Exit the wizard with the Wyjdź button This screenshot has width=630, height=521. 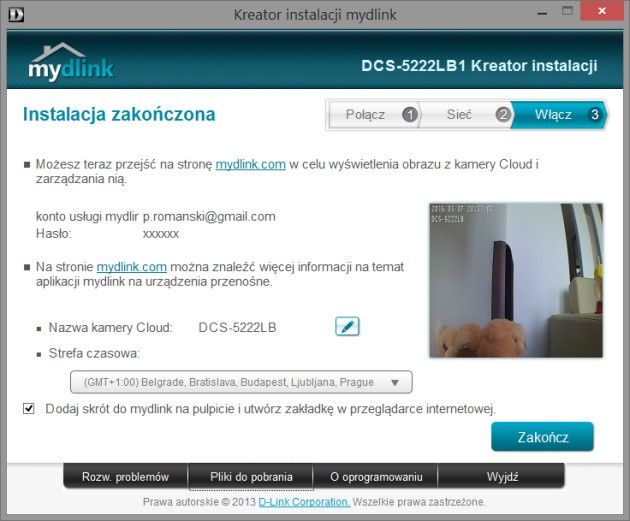[x=502, y=476]
